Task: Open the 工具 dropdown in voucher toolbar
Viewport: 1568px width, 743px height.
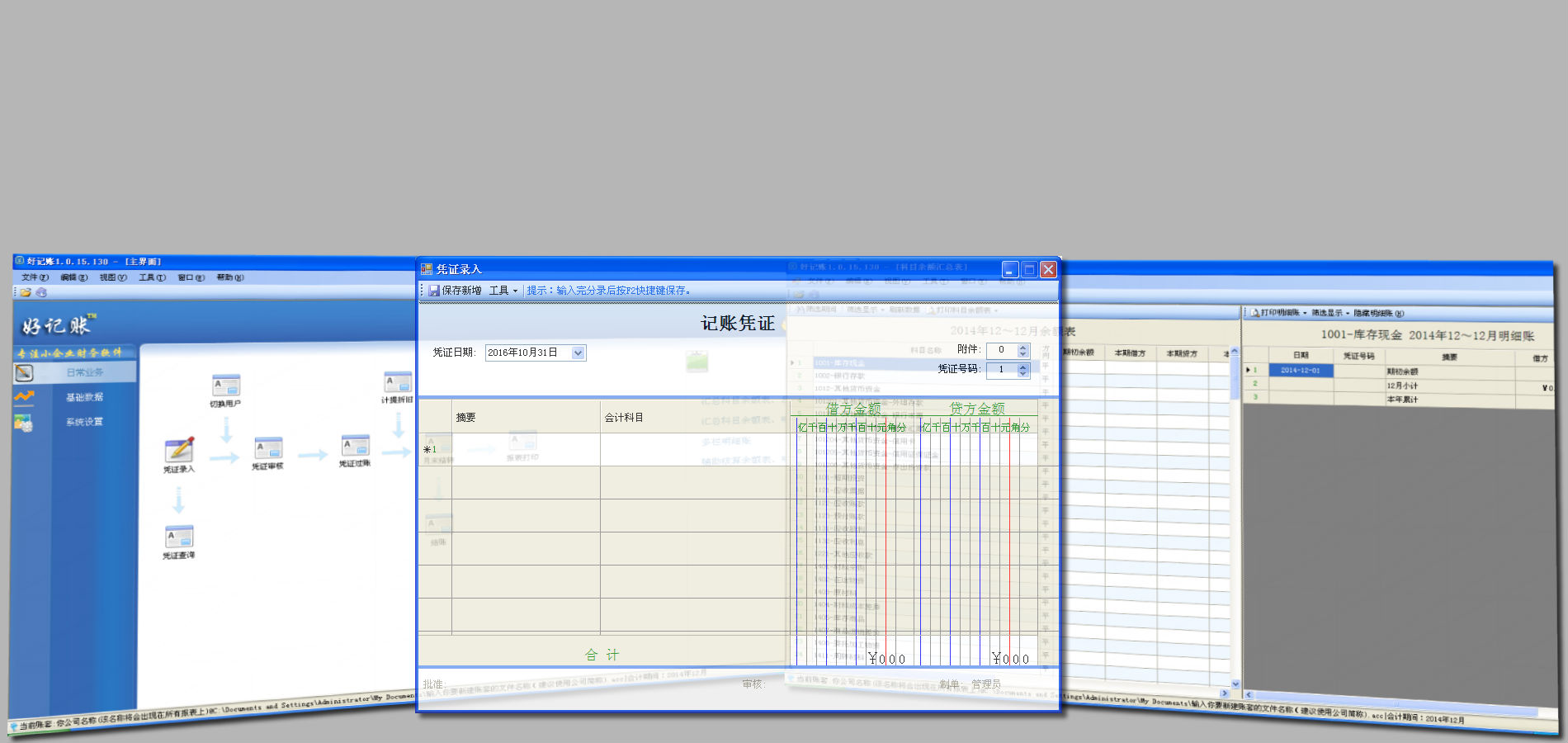Action: tap(503, 291)
